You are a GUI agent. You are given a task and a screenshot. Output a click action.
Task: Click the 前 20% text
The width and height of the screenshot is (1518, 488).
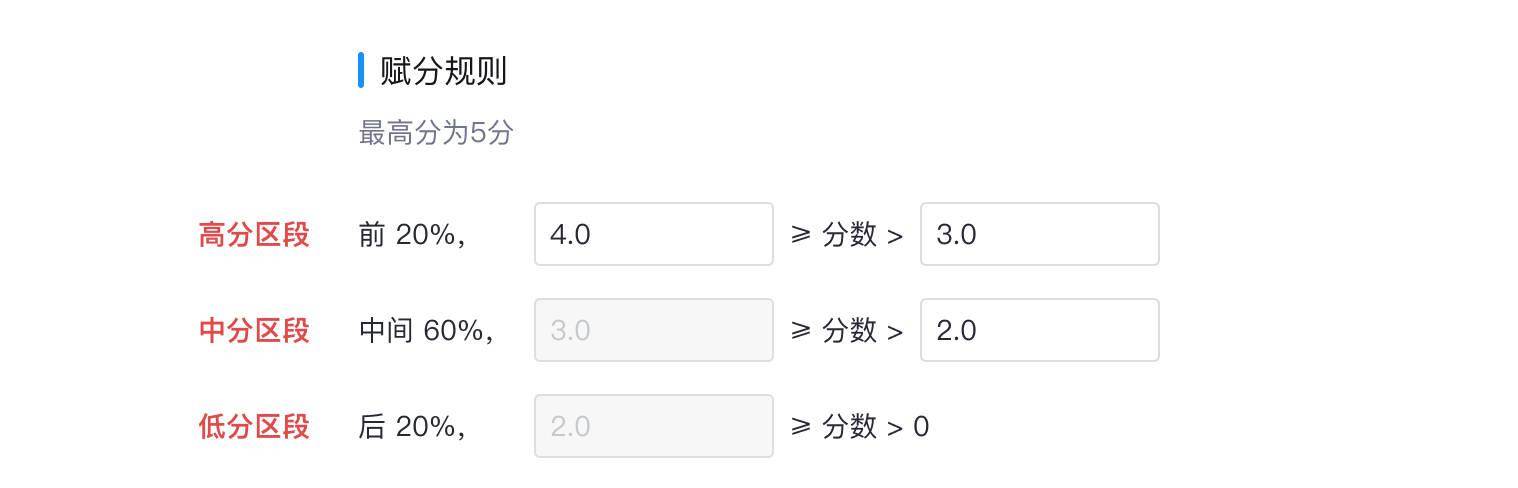411,235
